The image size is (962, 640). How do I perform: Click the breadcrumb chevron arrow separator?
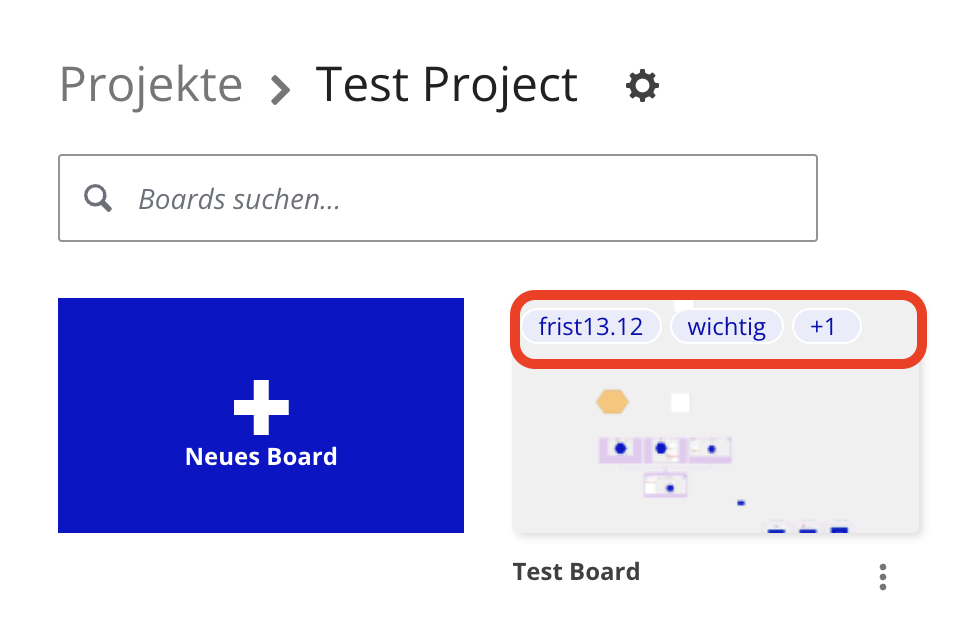281,91
